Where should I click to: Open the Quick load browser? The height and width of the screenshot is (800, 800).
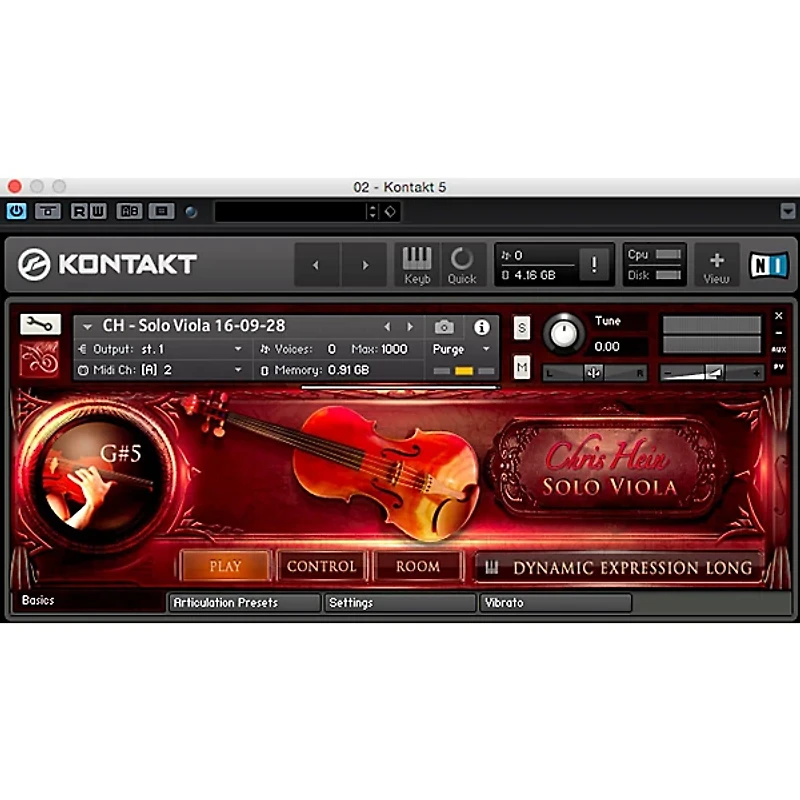click(x=462, y=264)
